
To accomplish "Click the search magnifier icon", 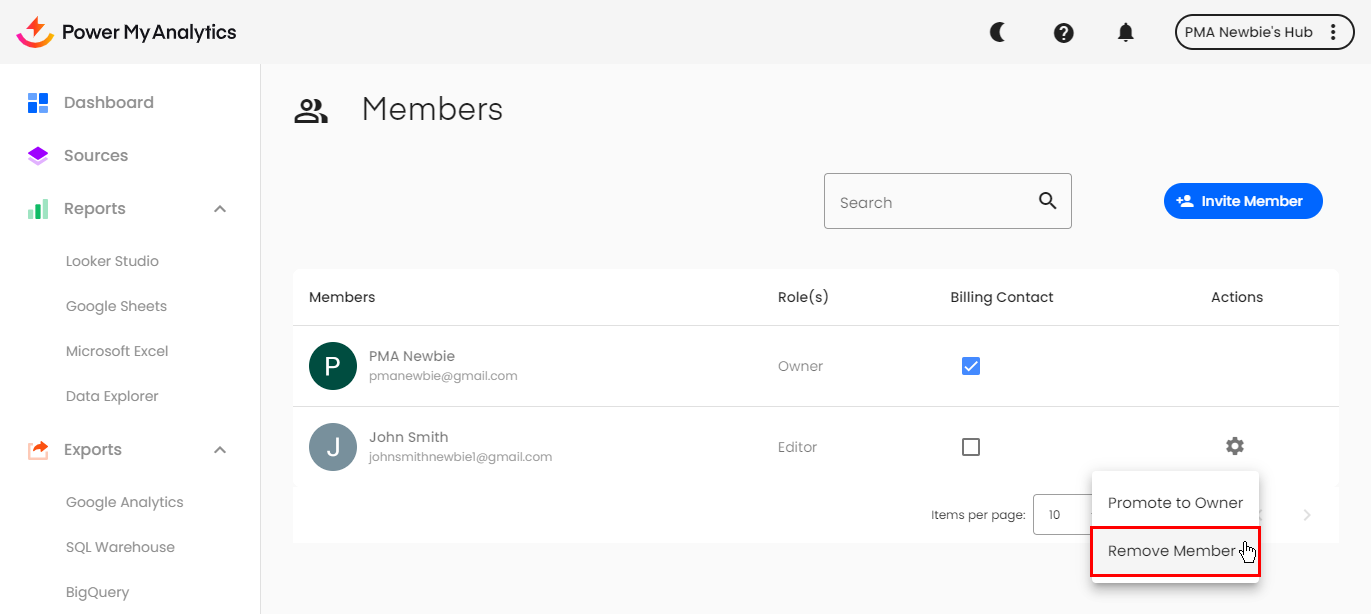I will tap(1047, 201).
